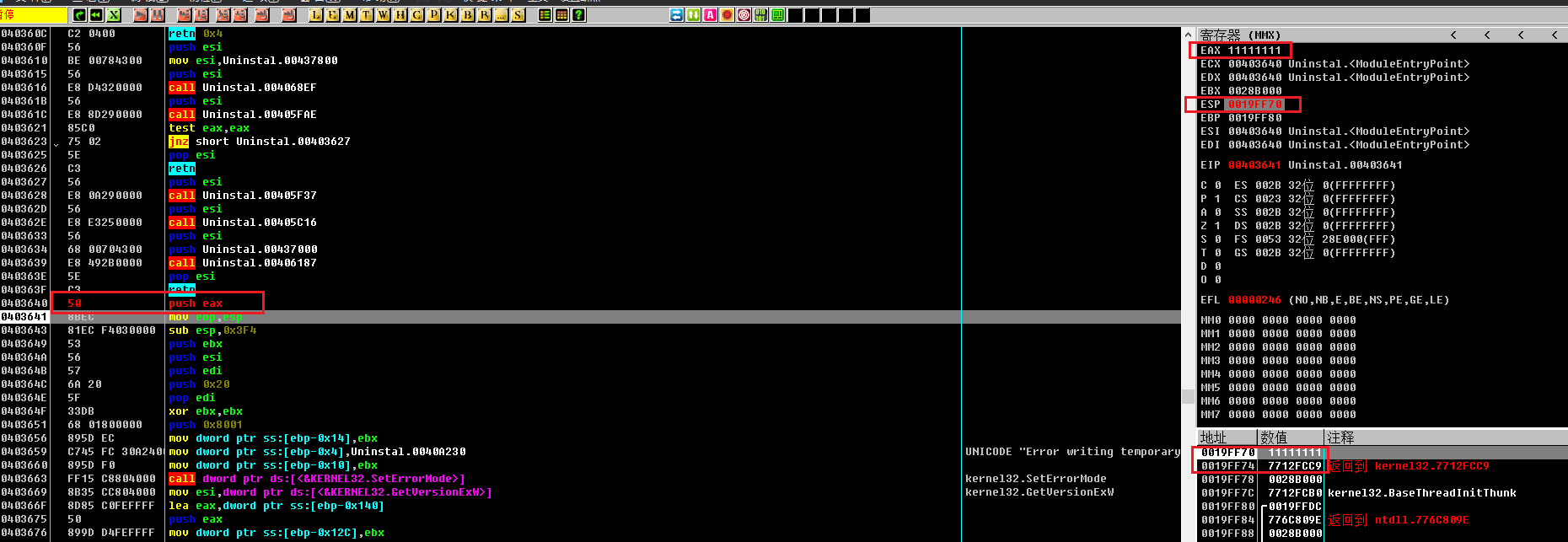Viewport: 1568px width, 542px height.
Task: Click the pink letter A plugin icon
Action: point(711,15)
